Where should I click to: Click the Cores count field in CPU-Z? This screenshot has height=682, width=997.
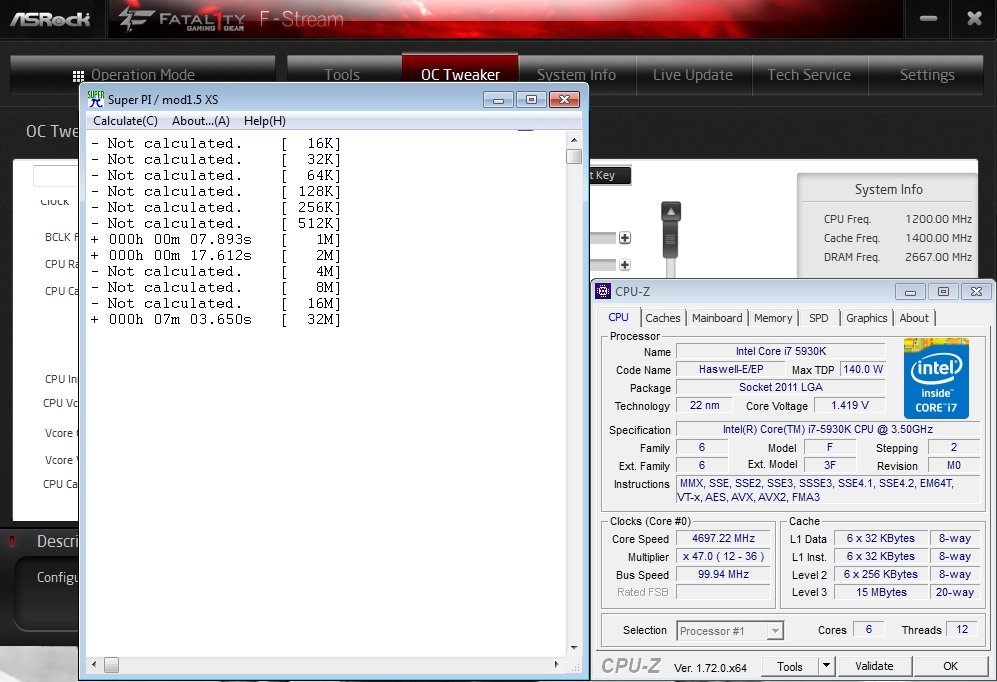pos(869,629)
